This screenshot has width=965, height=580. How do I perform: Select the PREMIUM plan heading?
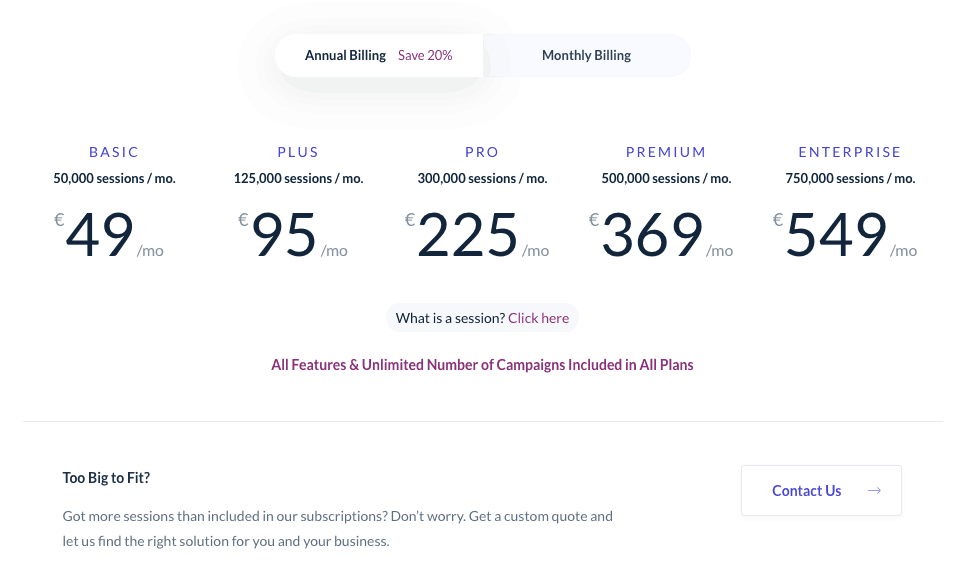(x=666, y=152)
